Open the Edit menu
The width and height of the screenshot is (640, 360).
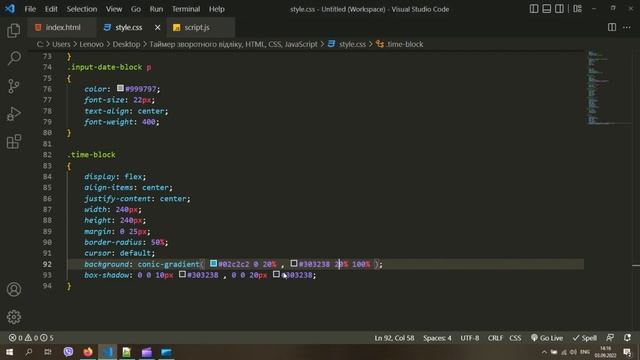tap(51, 9)
